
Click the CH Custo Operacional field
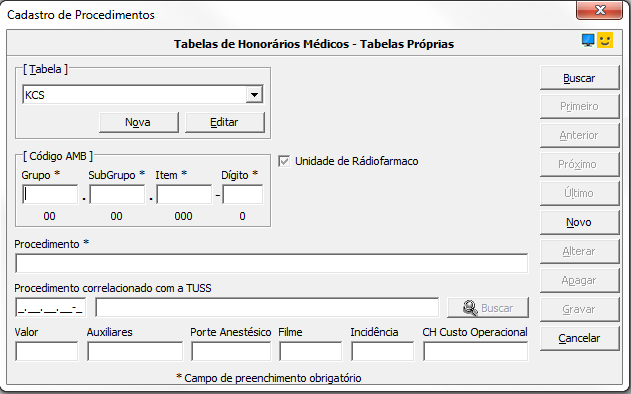(475, 351)
